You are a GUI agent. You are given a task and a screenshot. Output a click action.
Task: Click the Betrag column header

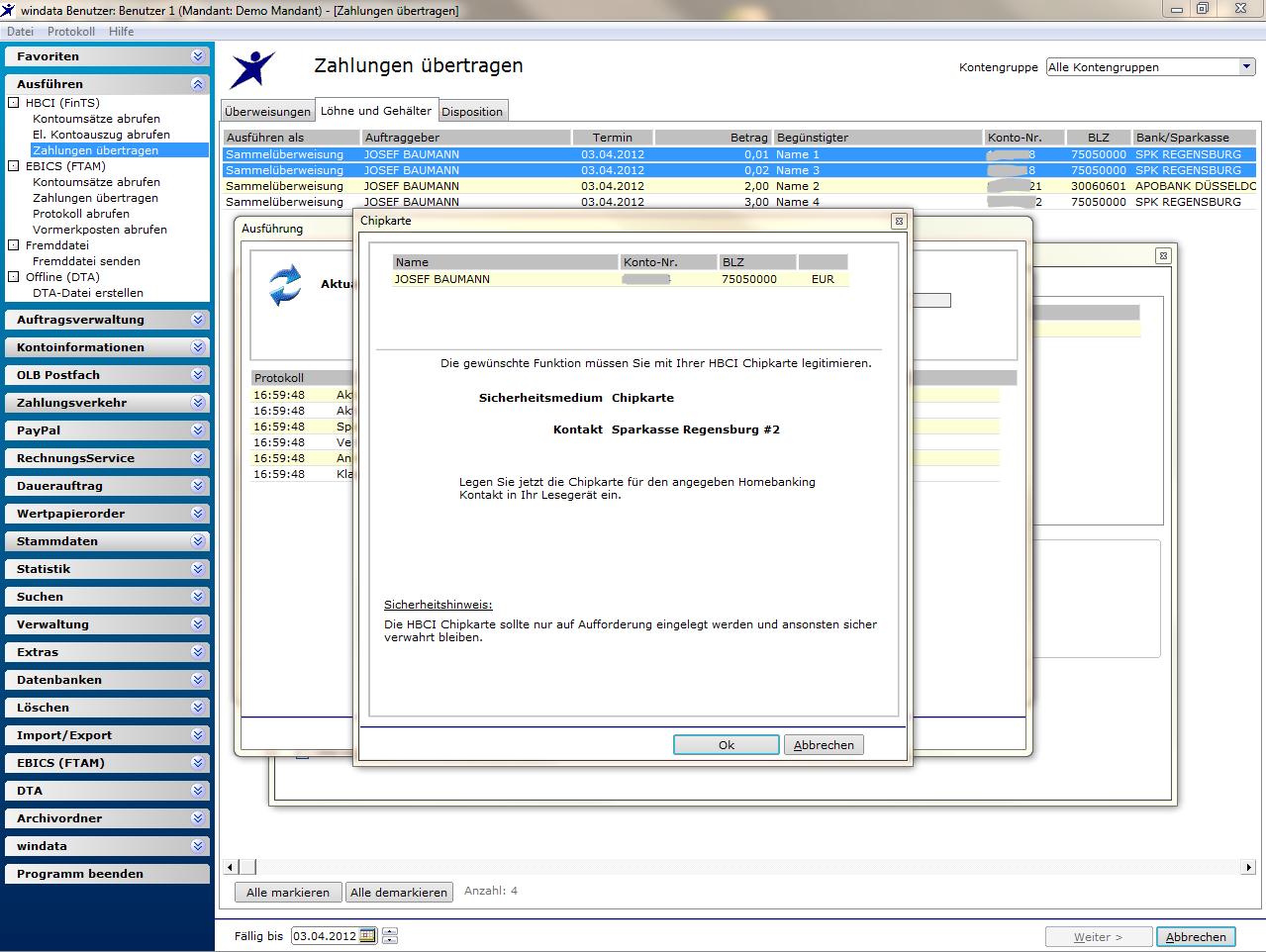click(x=712, y=138)
